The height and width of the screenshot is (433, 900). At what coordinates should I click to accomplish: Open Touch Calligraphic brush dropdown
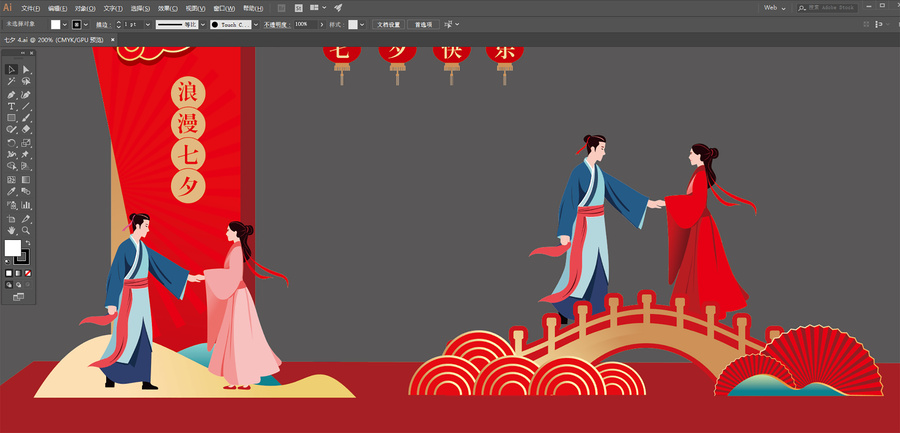click(255, 25)
